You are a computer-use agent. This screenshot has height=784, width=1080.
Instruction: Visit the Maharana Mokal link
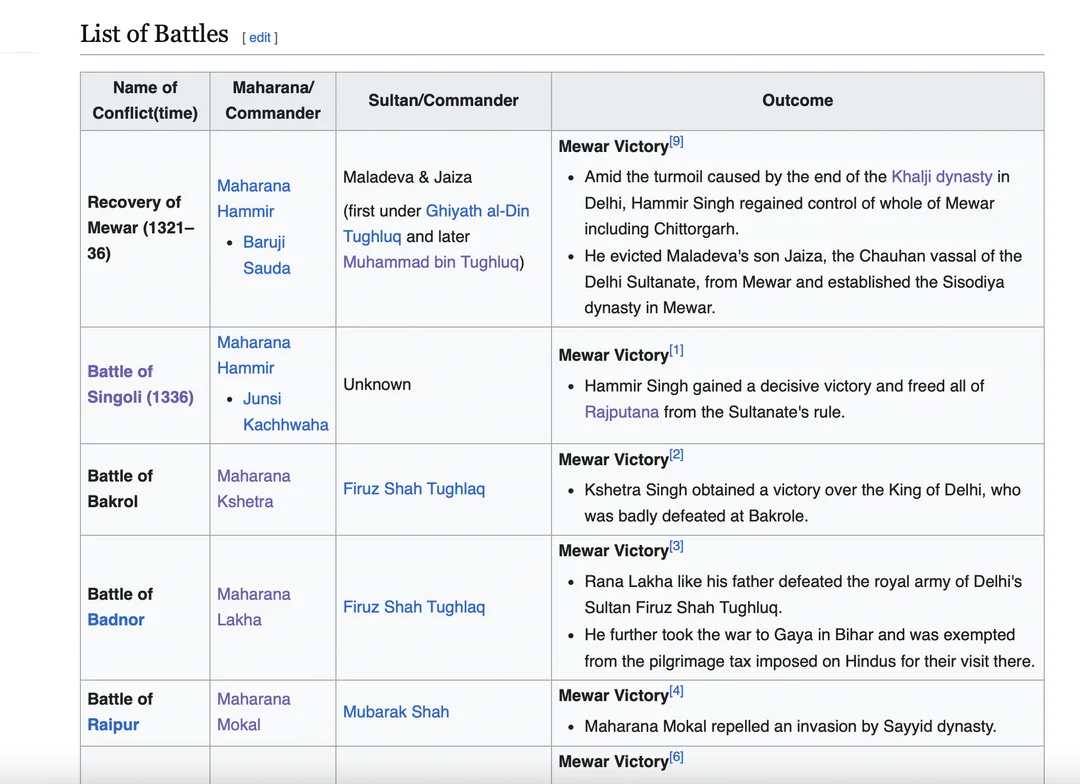click(253, 712)
